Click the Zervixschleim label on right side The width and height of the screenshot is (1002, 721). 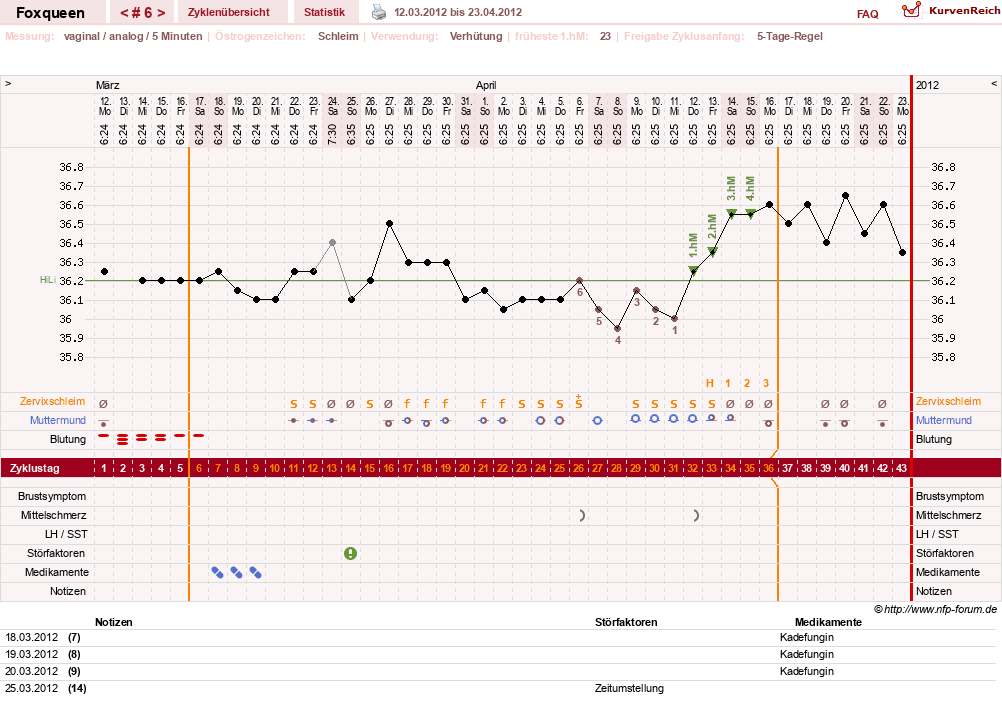click(x=948, y=401)
